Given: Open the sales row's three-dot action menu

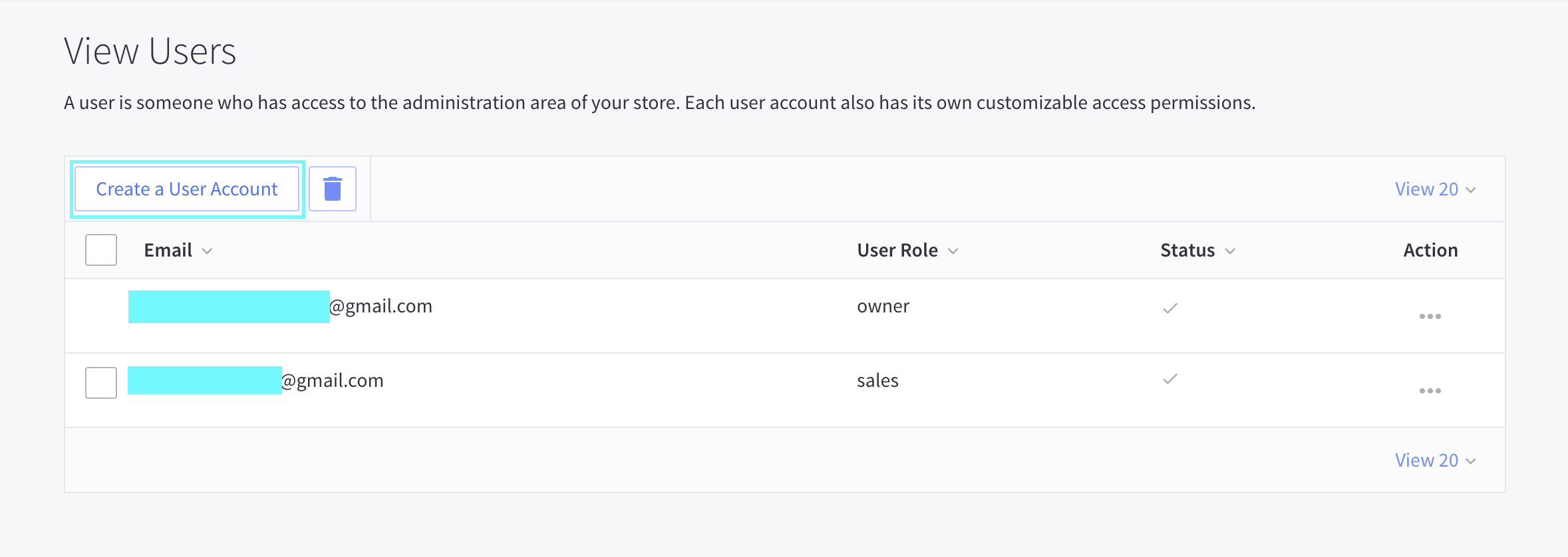Looking at the screenshot, I should [1430, 391].
